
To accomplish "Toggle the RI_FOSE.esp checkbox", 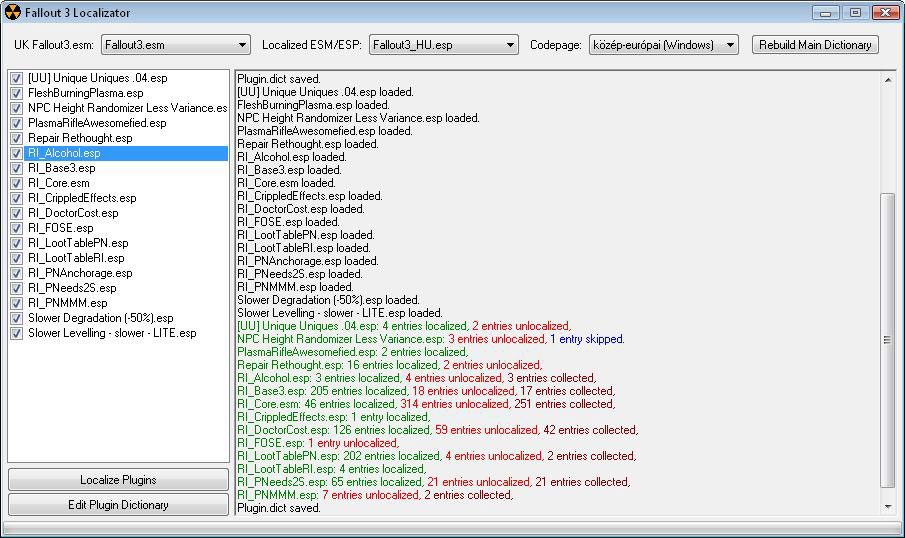I will click(17, 228).
